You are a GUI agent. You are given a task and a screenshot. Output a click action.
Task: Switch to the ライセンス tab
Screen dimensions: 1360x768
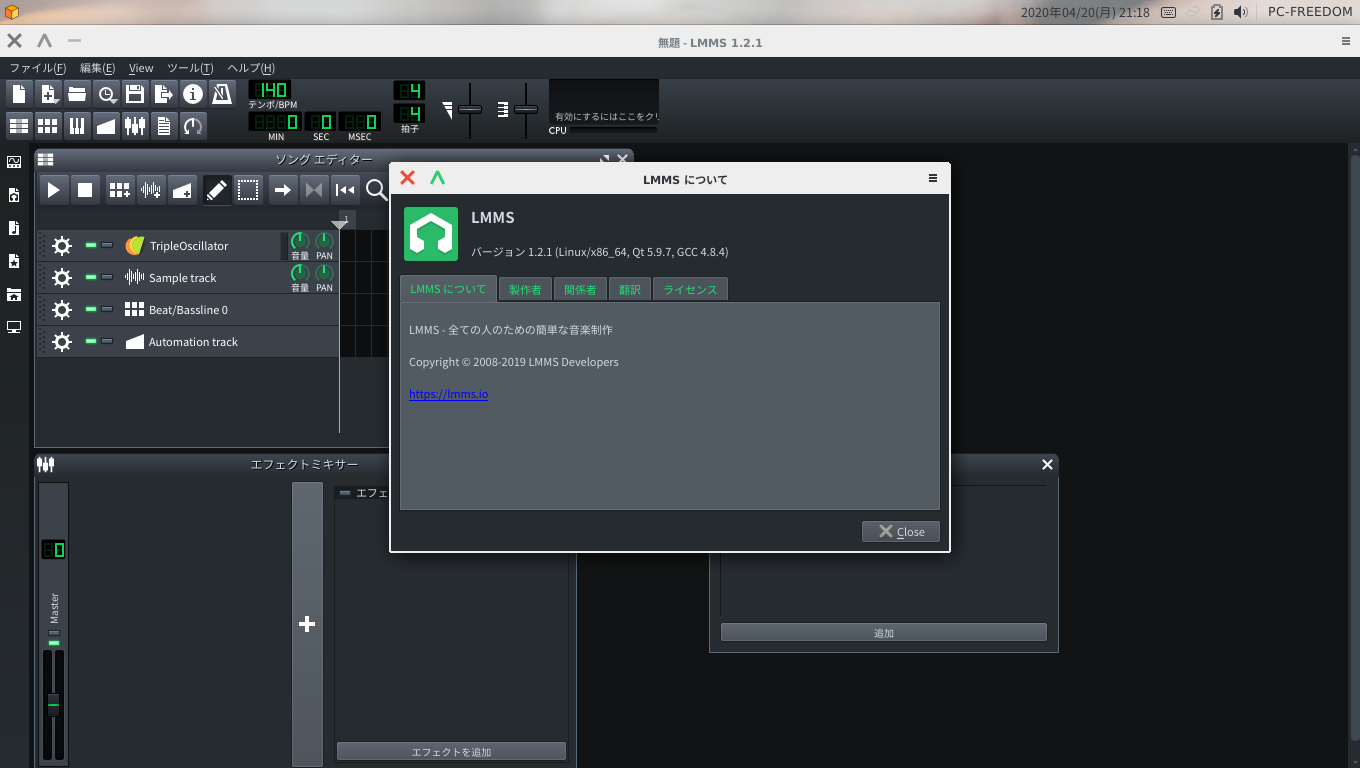pos(690,289)
